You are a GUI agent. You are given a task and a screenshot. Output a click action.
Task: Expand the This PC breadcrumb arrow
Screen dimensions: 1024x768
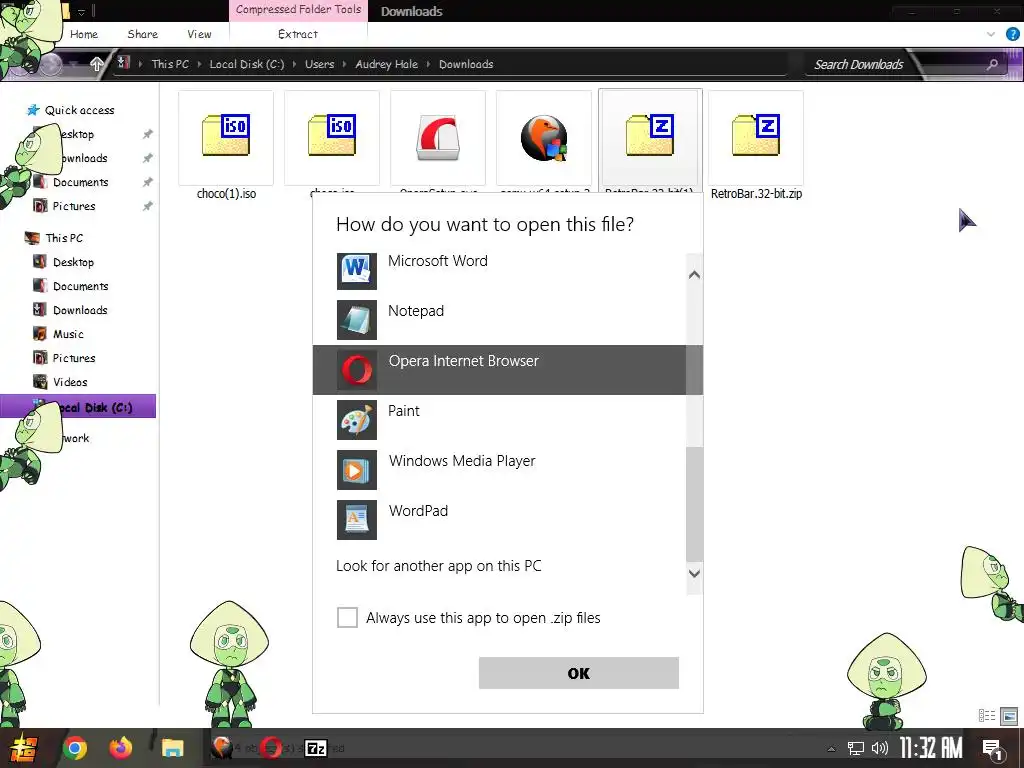coord(199,64)
